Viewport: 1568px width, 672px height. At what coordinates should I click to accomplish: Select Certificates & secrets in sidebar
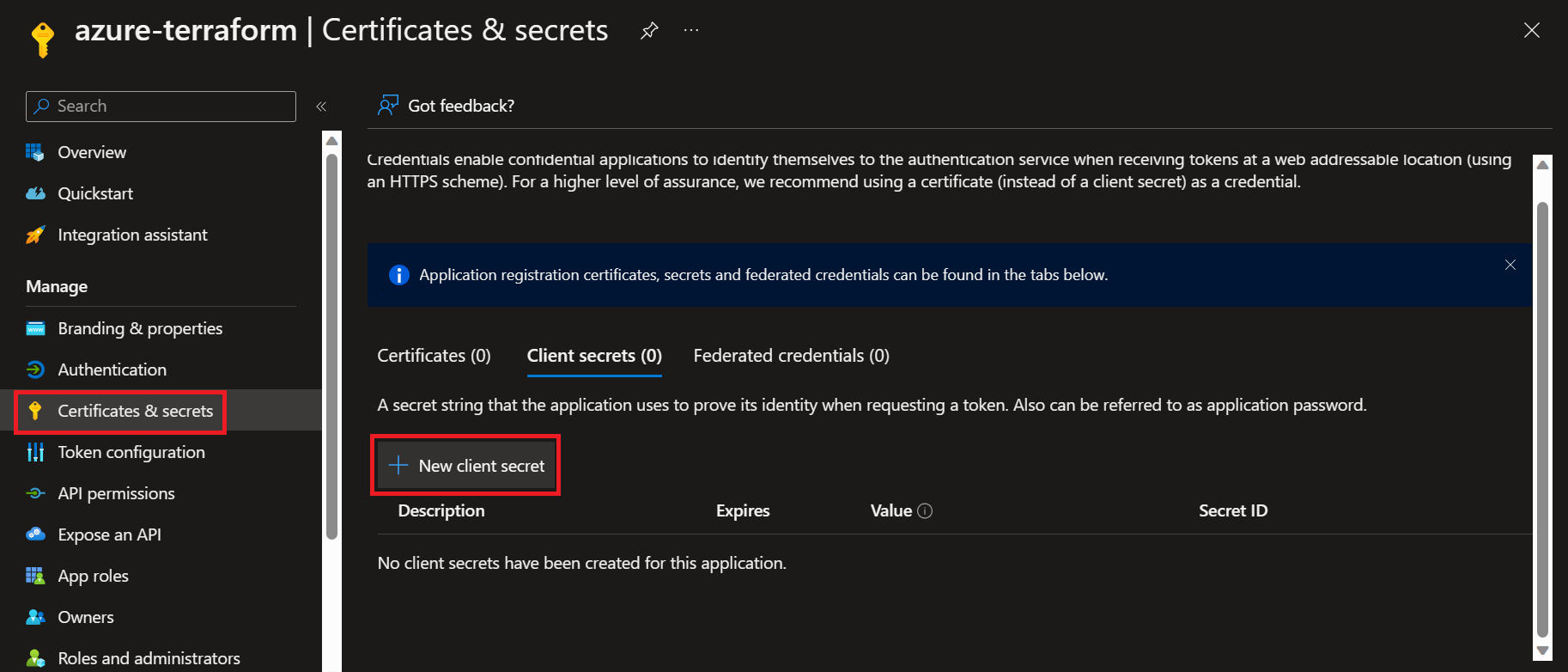(x=135, y=411)
